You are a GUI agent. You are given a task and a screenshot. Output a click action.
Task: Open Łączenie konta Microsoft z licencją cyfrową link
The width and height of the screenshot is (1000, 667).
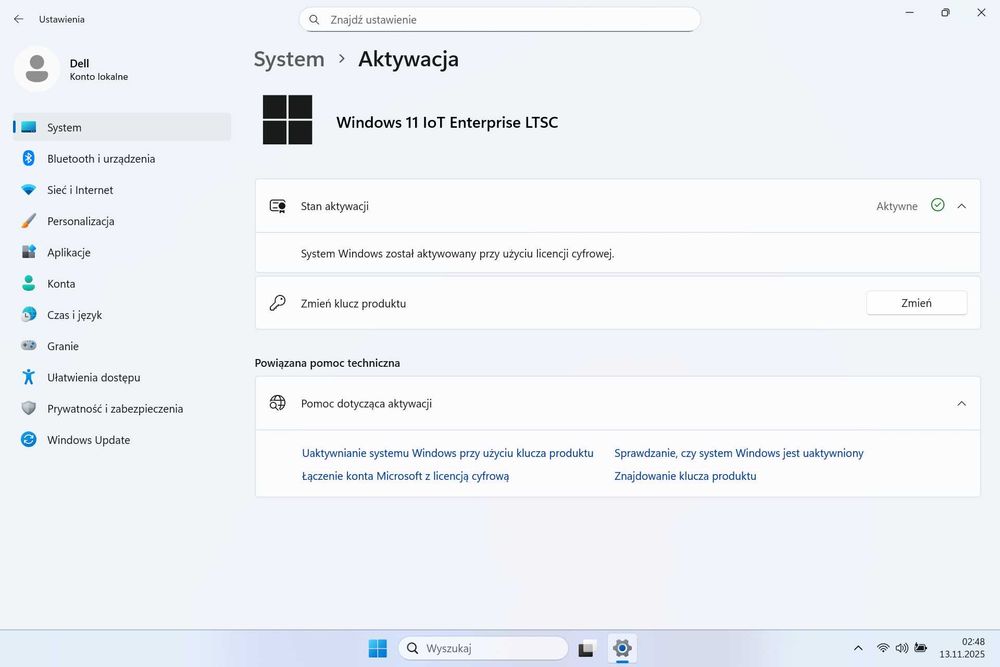pos(406,476)
